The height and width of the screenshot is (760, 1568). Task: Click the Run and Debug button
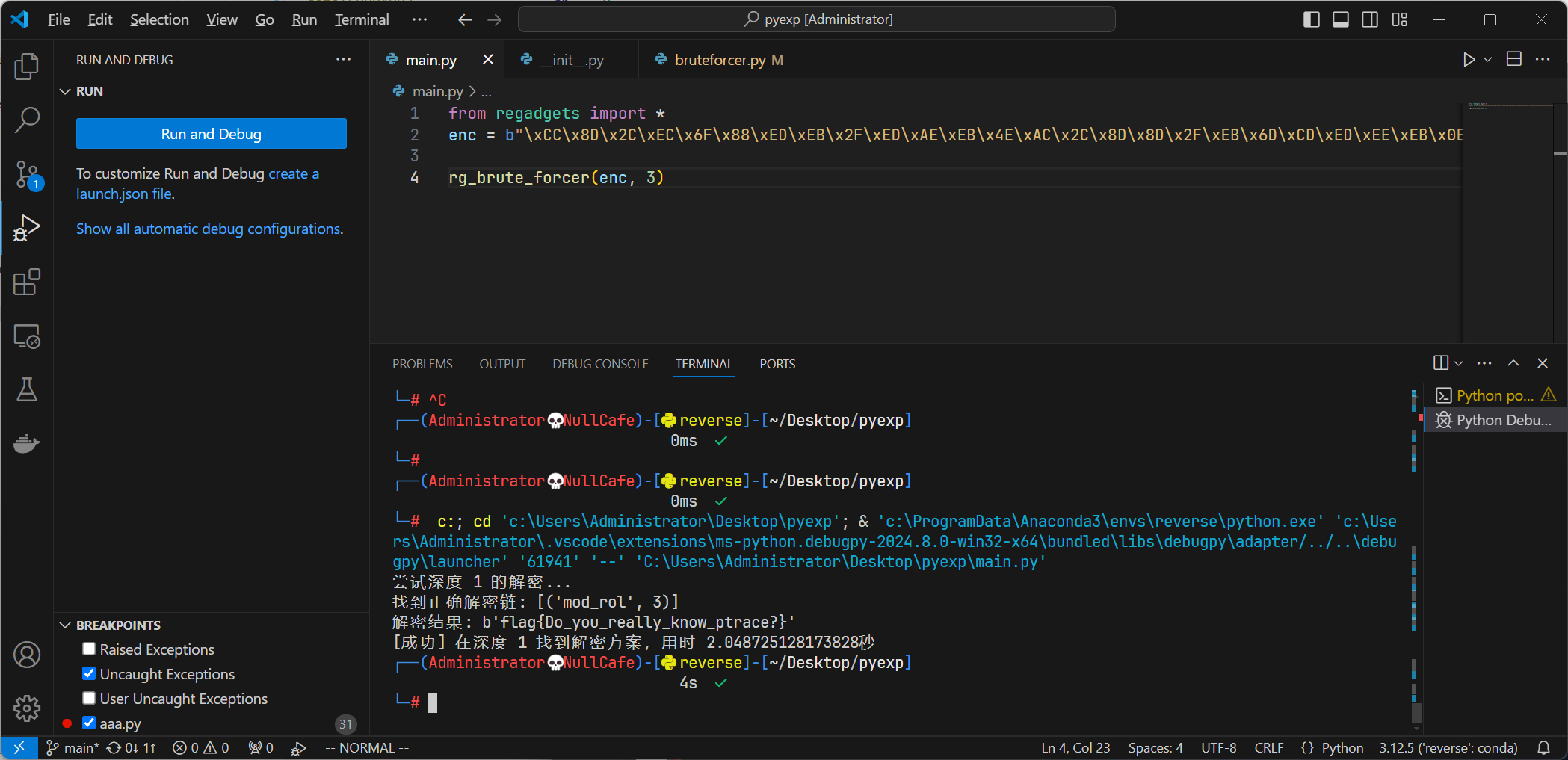212,134
